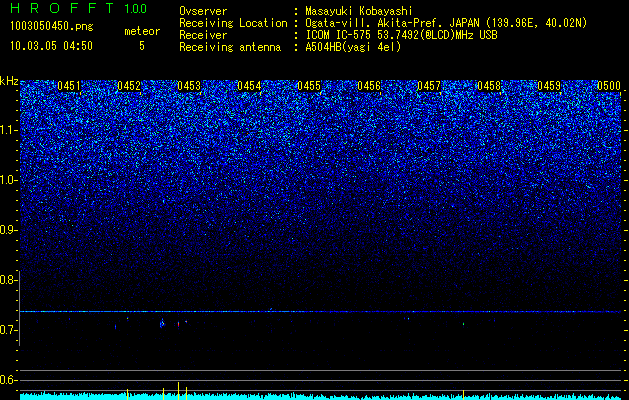The image size is (629, 400).
Task: Click the 'Ovserver' field label
Action: (203, 11)
